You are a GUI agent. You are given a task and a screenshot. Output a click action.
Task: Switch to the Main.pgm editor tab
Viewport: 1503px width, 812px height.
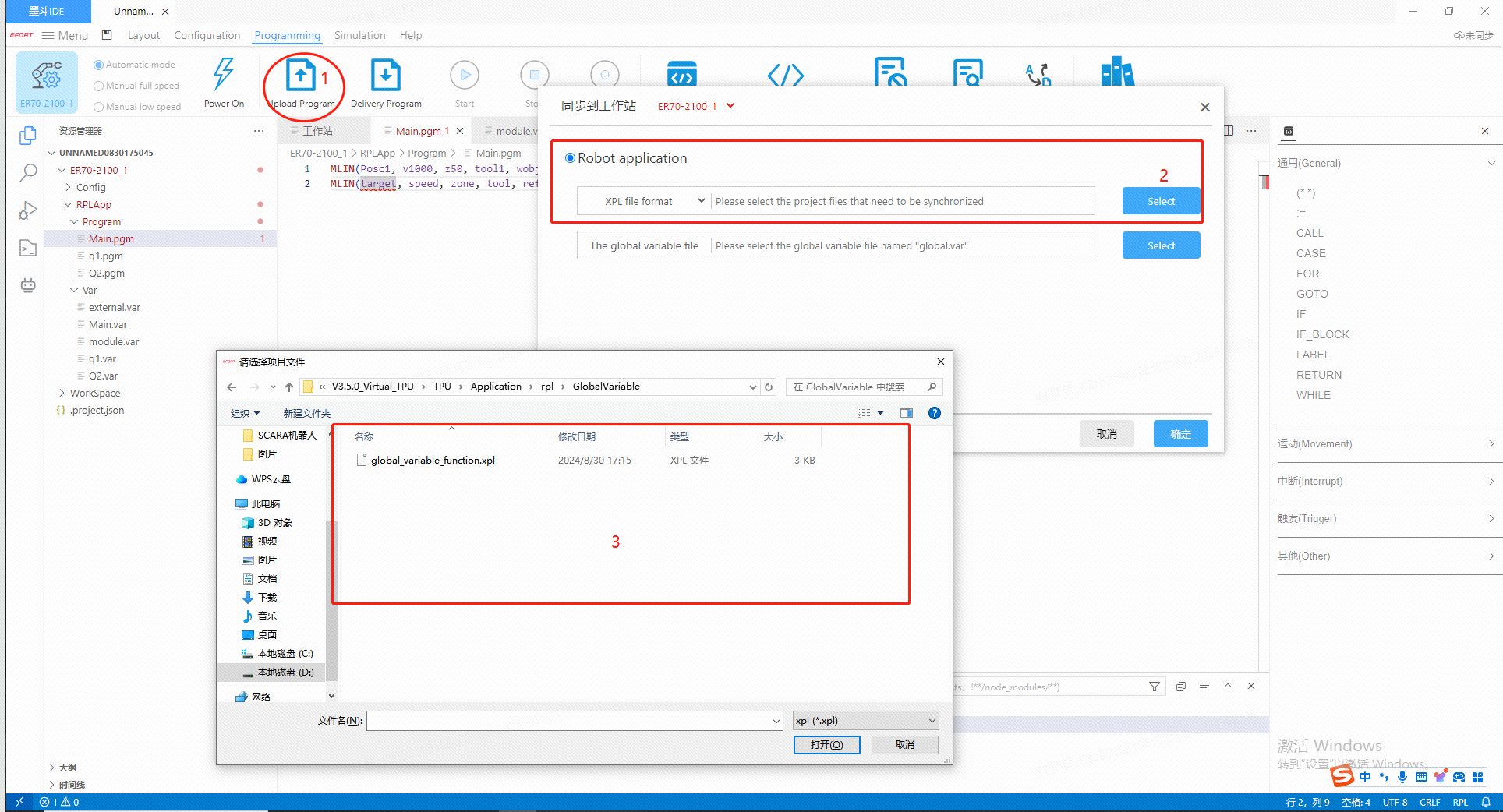[x=418, y=131]
